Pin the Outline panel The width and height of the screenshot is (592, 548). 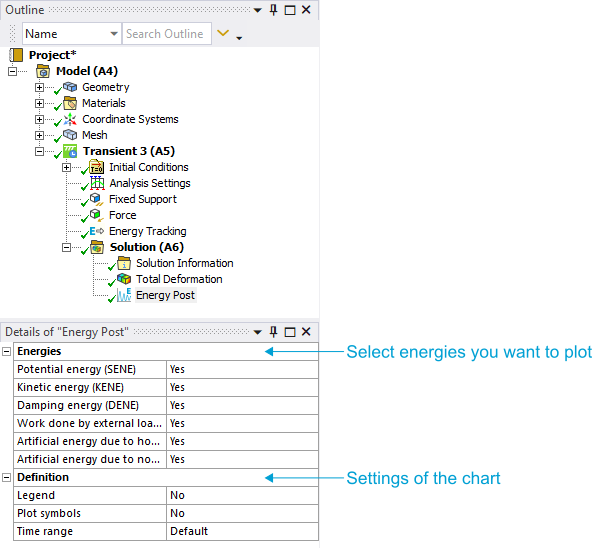coord(274,10)
